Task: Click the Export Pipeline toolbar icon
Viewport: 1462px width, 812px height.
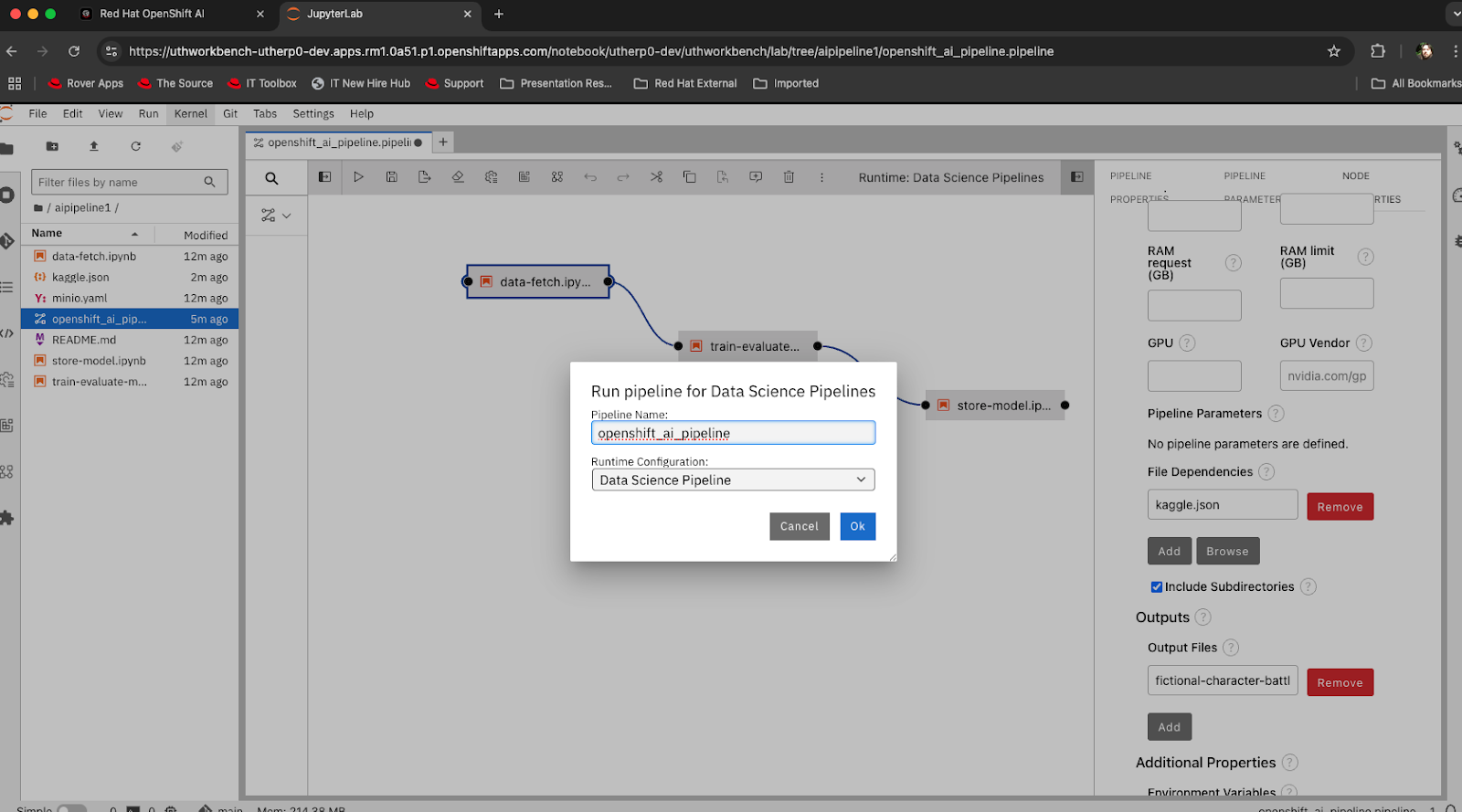Action: (x=424, y=177)
